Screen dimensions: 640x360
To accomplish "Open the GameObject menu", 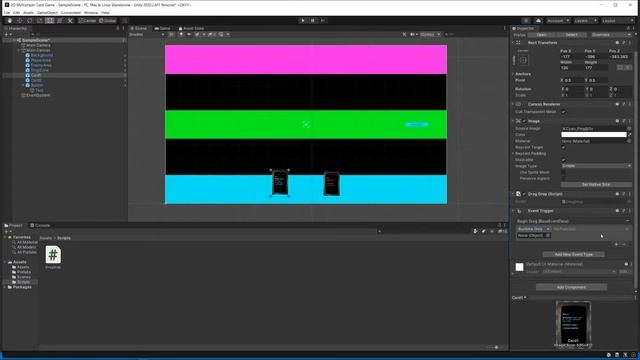I will coord(47,13).
